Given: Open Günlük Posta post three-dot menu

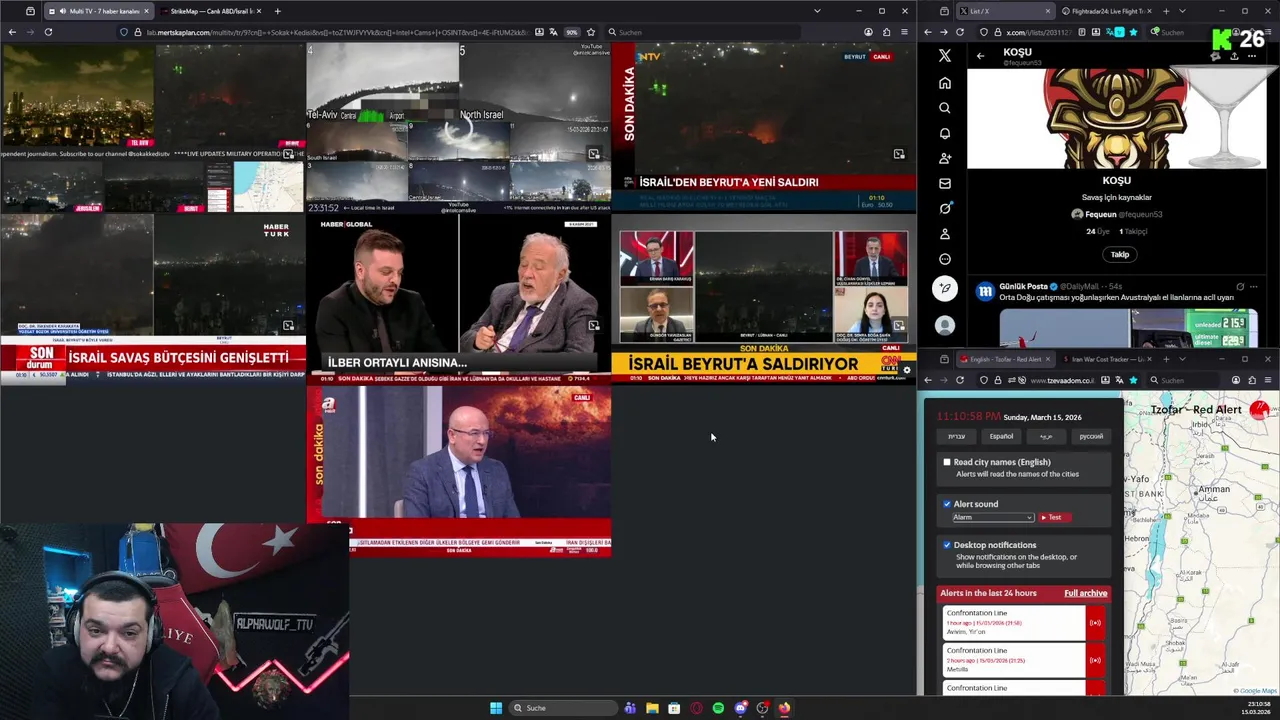Looking at the screenshot, I should point(1256,287).
